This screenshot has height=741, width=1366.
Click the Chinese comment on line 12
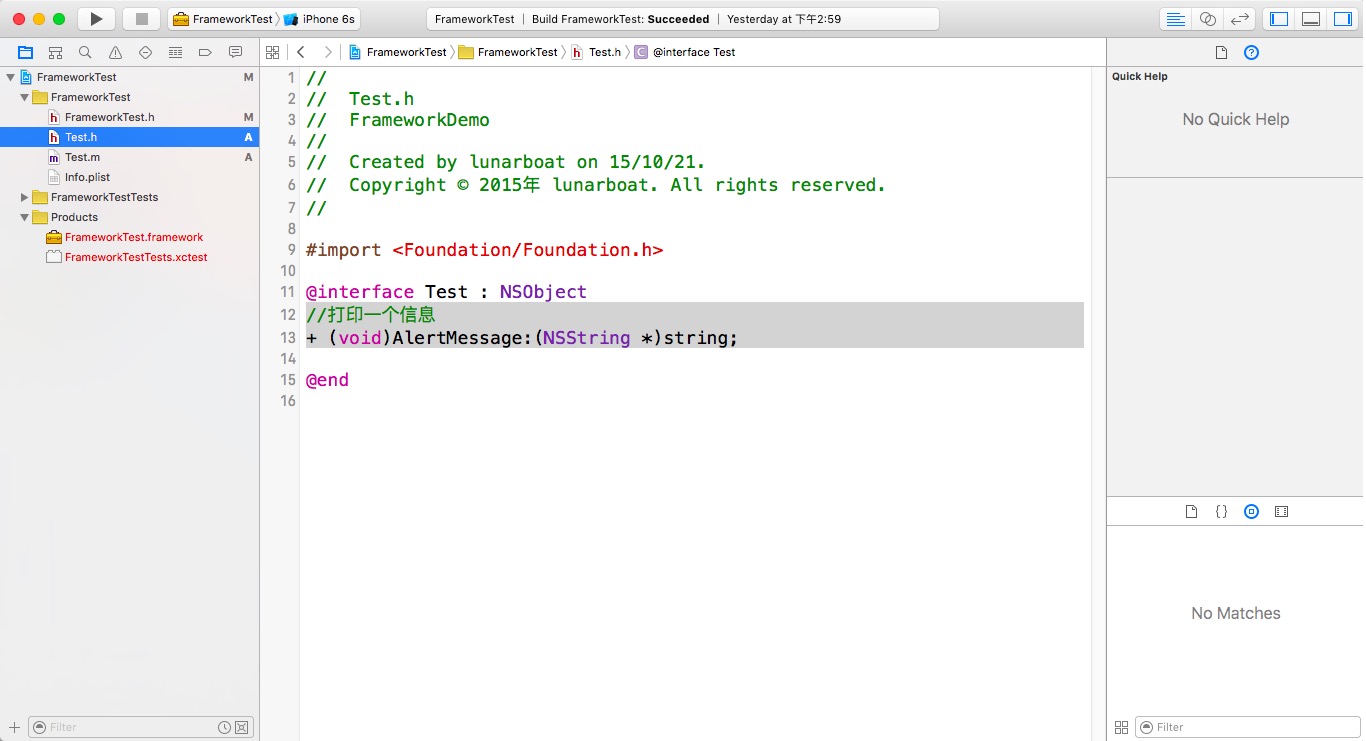(x=371, y=315)
